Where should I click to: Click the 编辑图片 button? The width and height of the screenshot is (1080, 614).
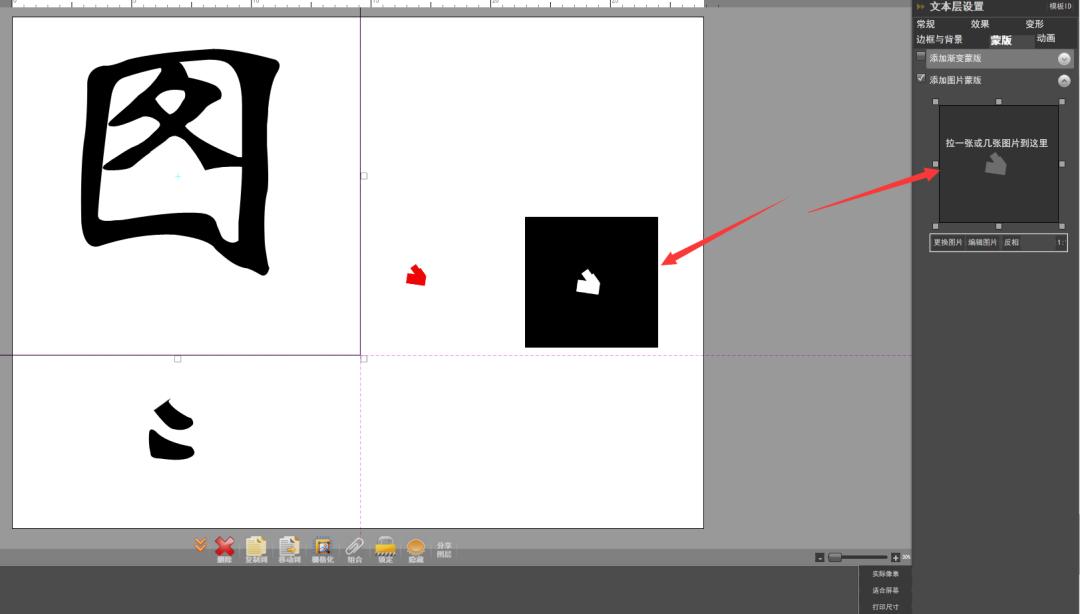pos(982,242)
